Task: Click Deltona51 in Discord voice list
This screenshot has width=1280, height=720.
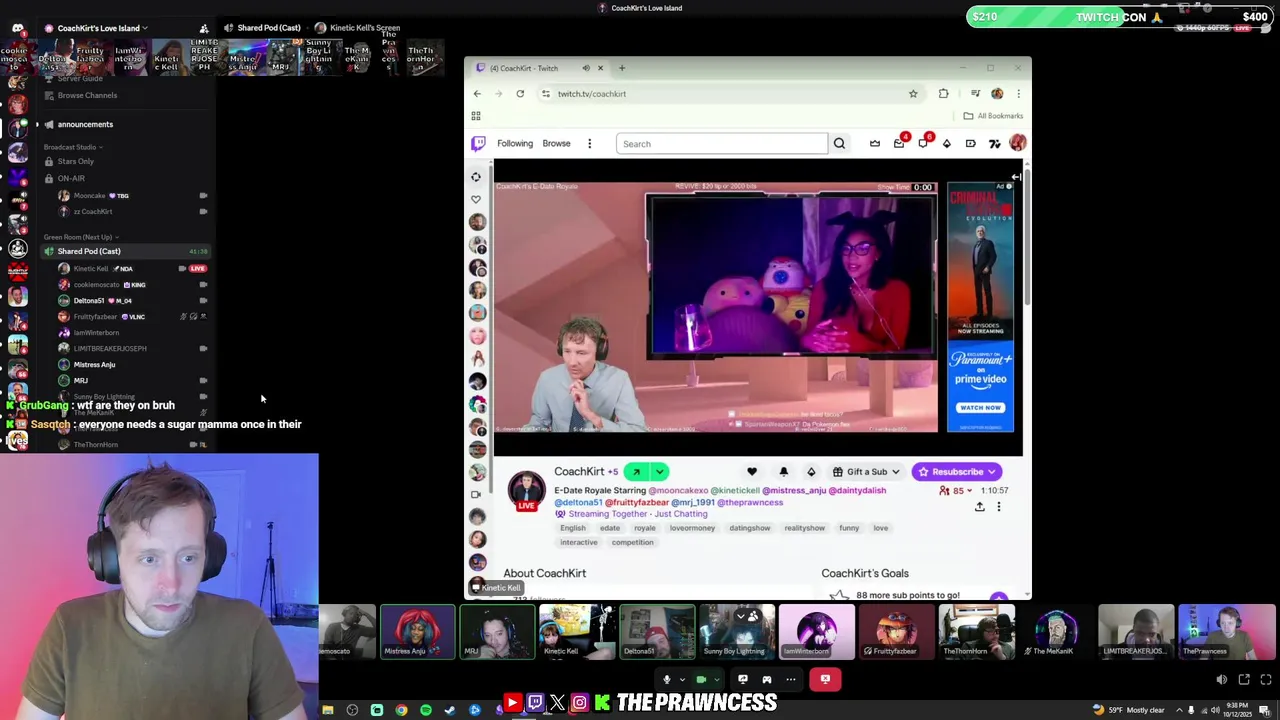Action: tap(88, 300)
